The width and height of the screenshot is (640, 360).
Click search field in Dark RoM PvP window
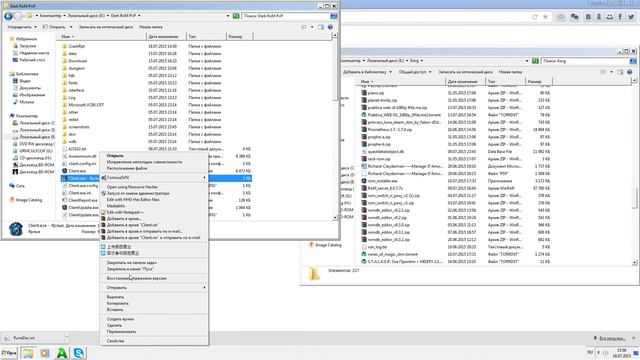click(286, 16)
